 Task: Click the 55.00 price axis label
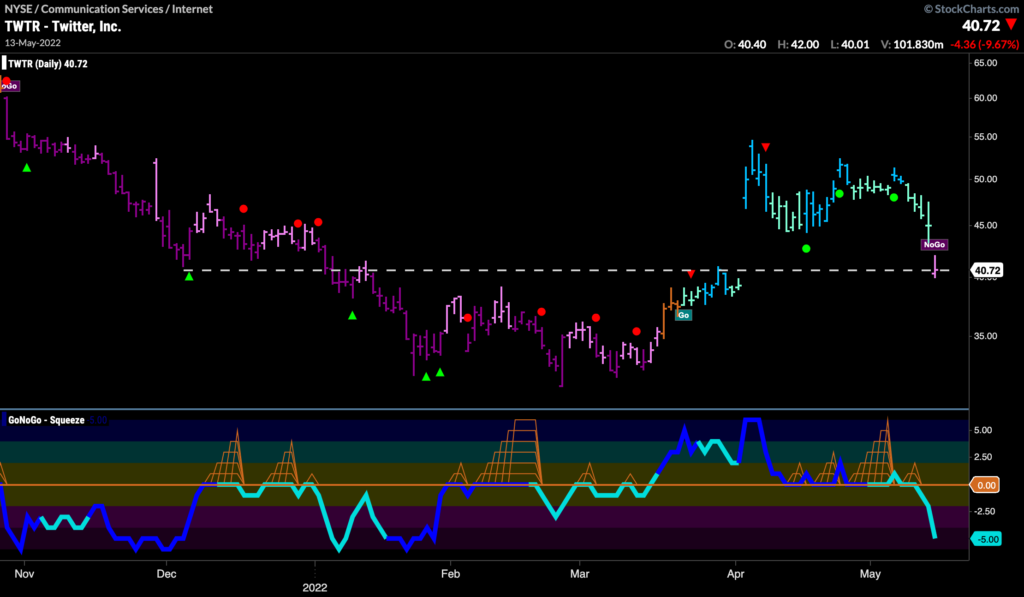click(x=985, y=137)
